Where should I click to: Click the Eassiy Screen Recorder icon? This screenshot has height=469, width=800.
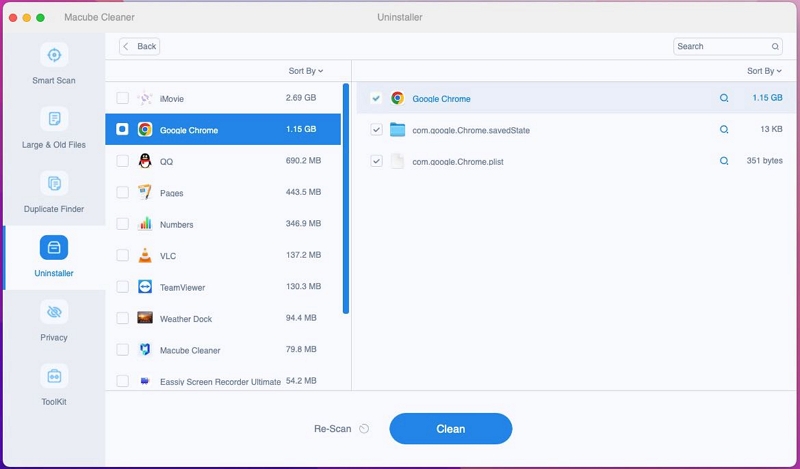click(x=145, y=381)
